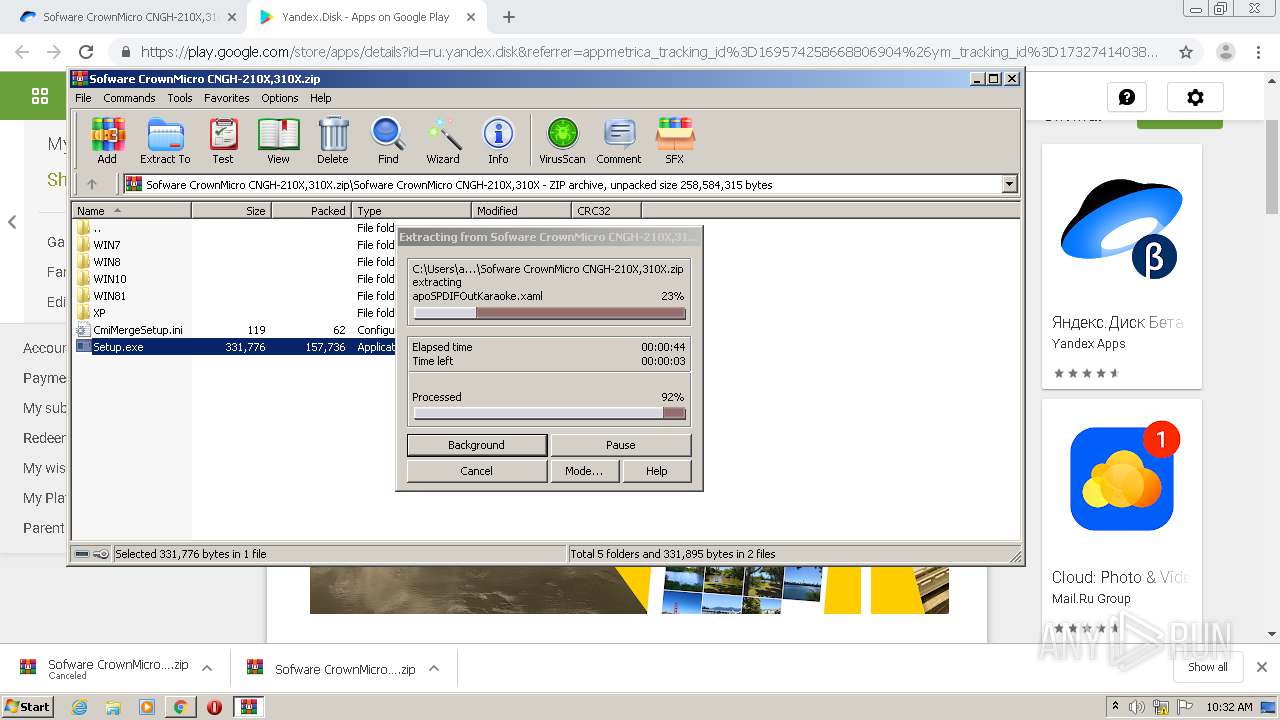The width and height of the screenshot is (1280, 720).
Task: Go up one folder level arrow
Action: tap(92, 184)
